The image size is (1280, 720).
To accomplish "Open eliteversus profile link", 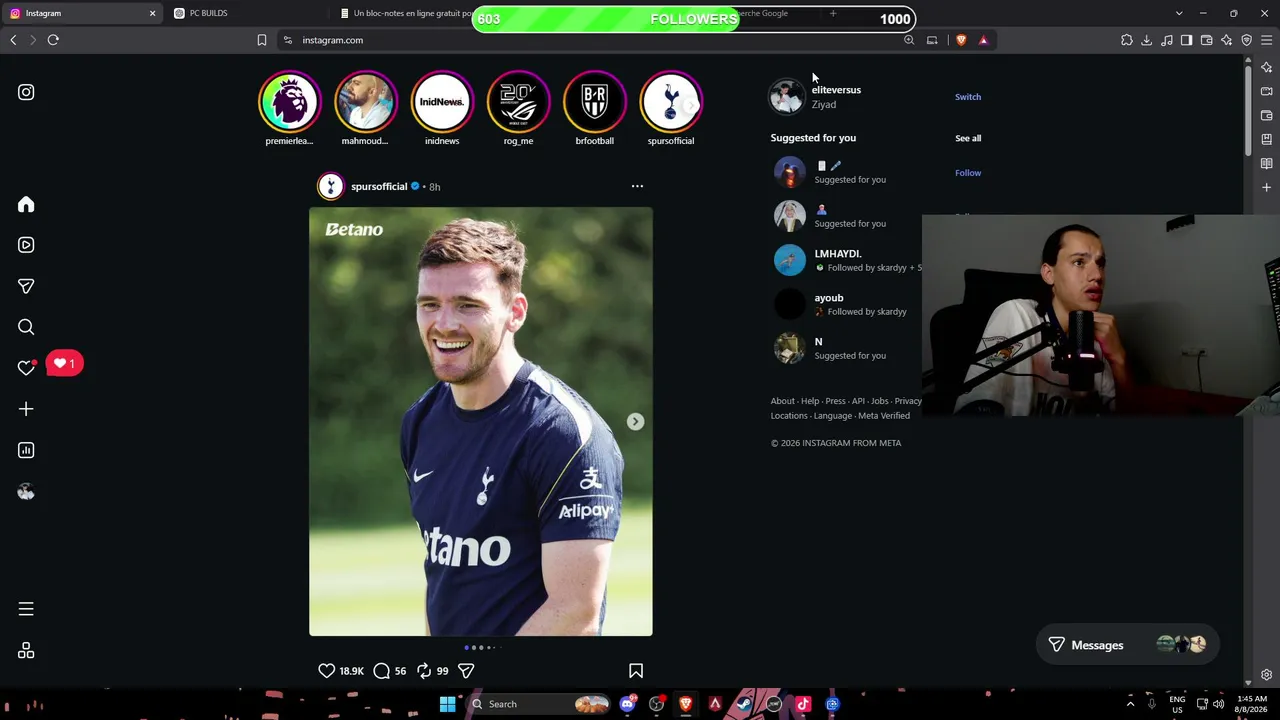I will (x=836, y=90).
